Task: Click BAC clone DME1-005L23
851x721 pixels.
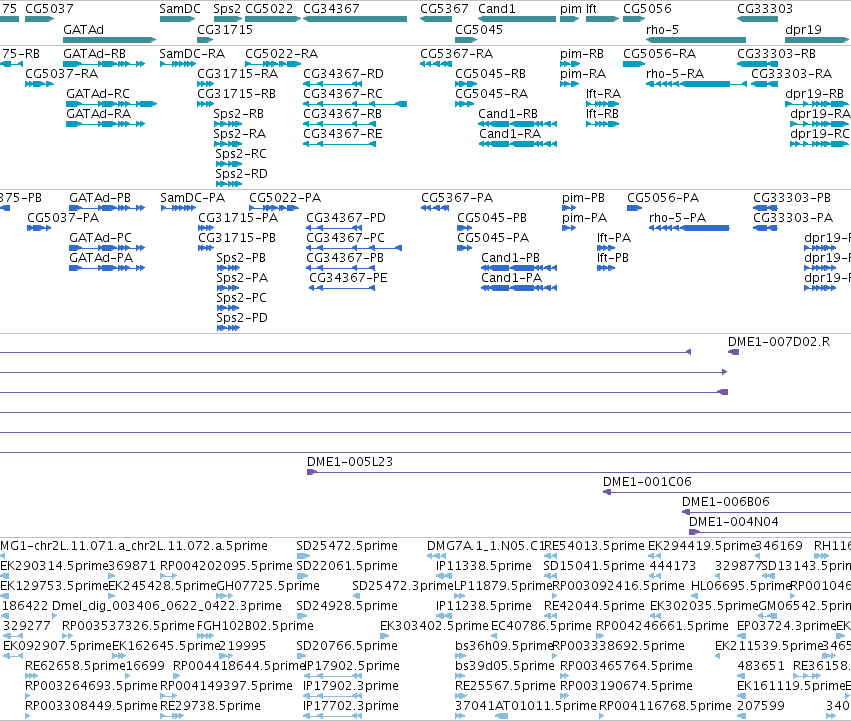Action: pos(579,472)
